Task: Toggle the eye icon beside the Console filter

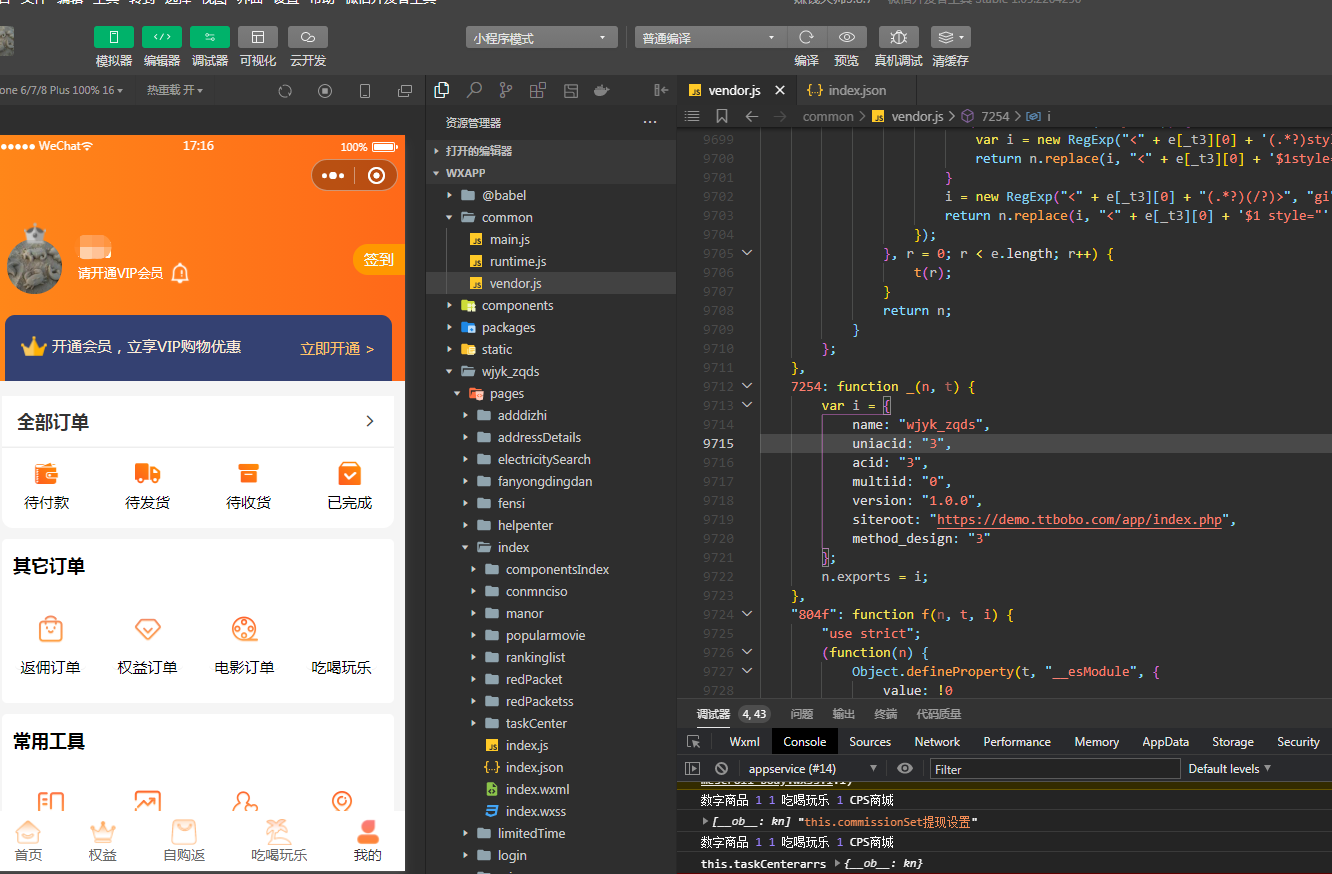Action: click(x=905, y=768)
